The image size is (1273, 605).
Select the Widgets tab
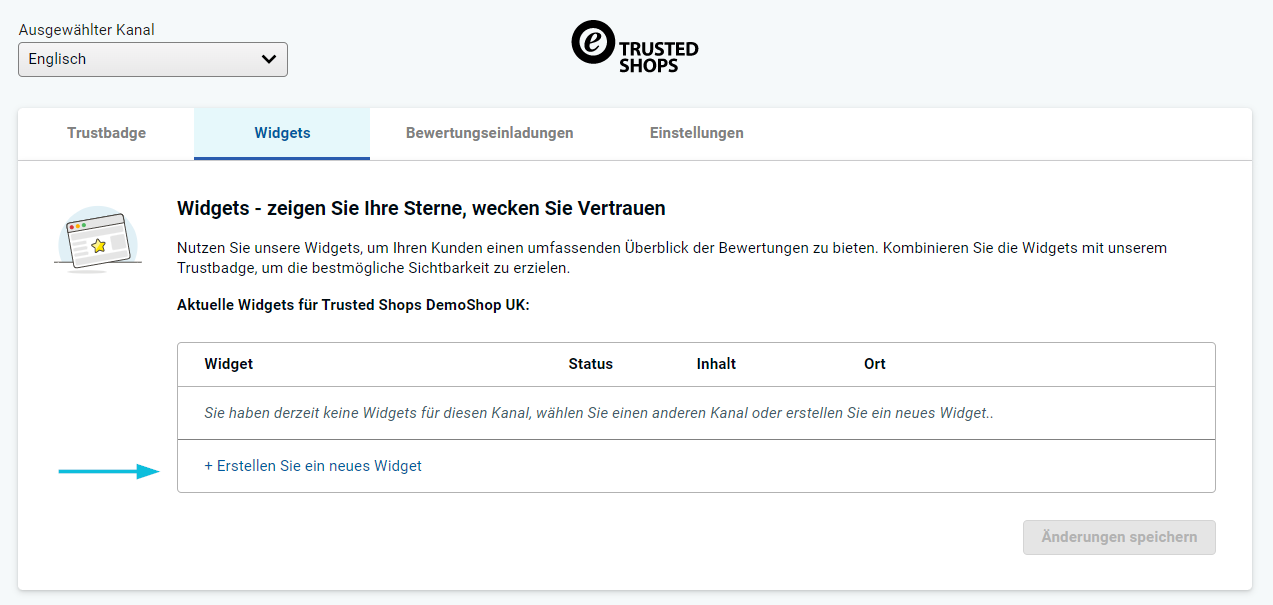click(282, 133)
